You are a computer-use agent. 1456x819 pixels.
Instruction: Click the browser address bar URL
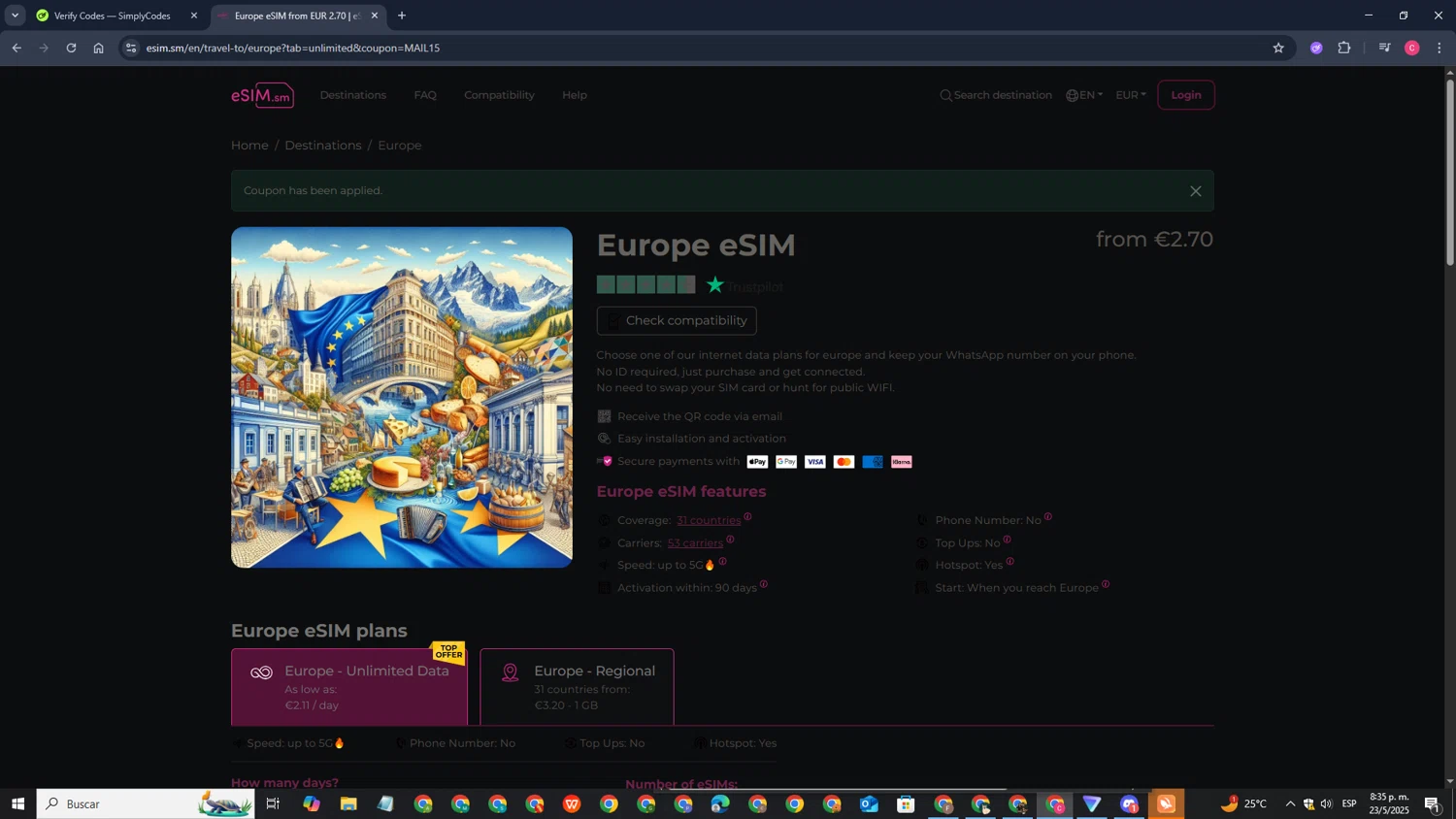pos(293,48)
